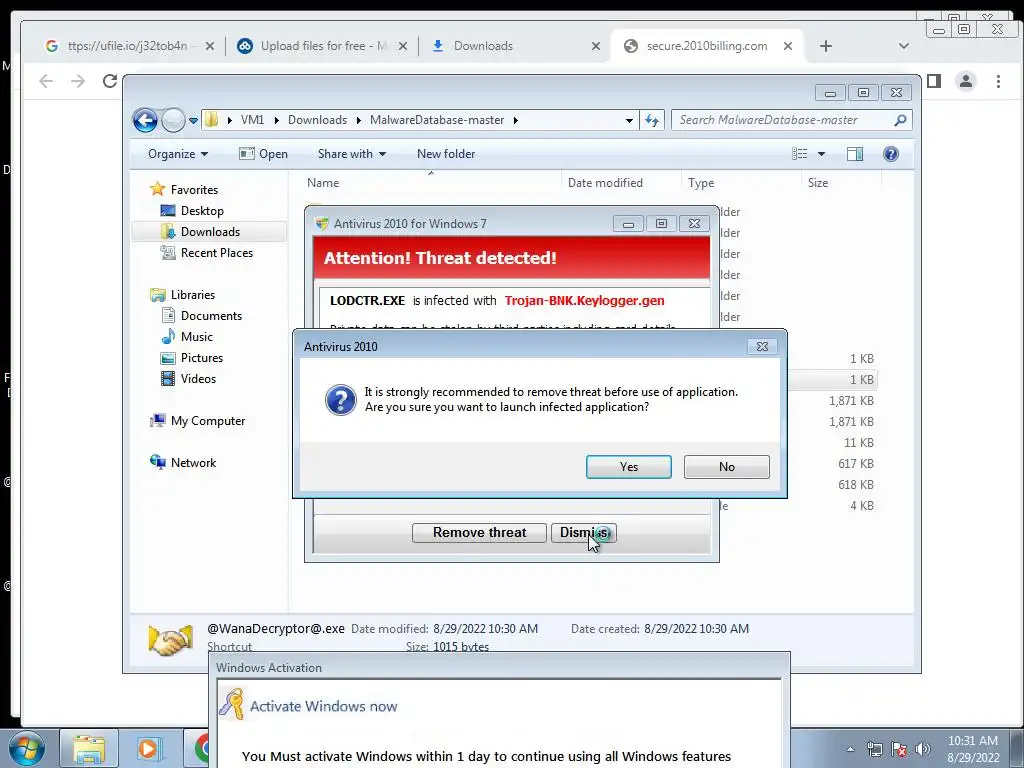Toggle the Chrome side panel icon

[x=934, y=81]
